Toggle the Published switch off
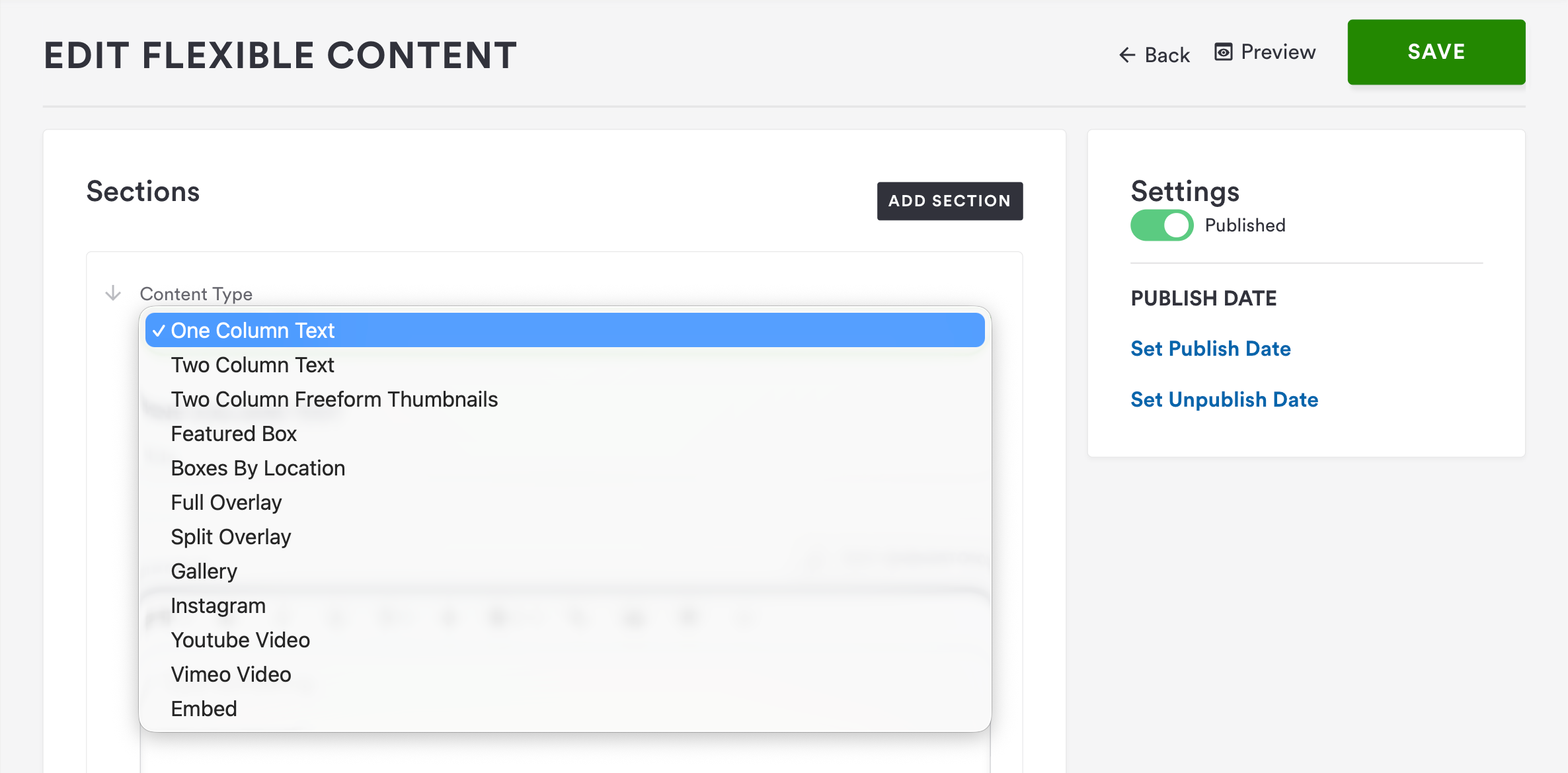The width and height of the screenshot is (1568, 773). [x=1161, y=225]
